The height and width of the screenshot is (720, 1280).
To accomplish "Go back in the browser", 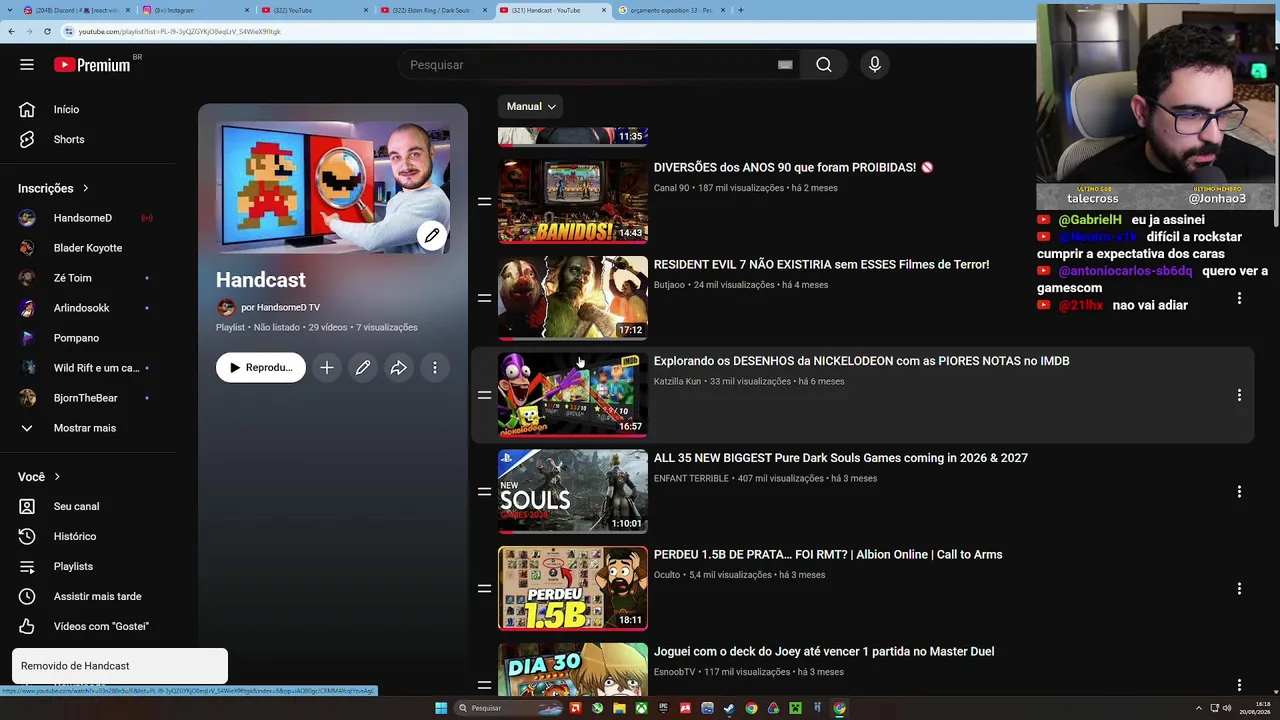I will tap(11, 31).
